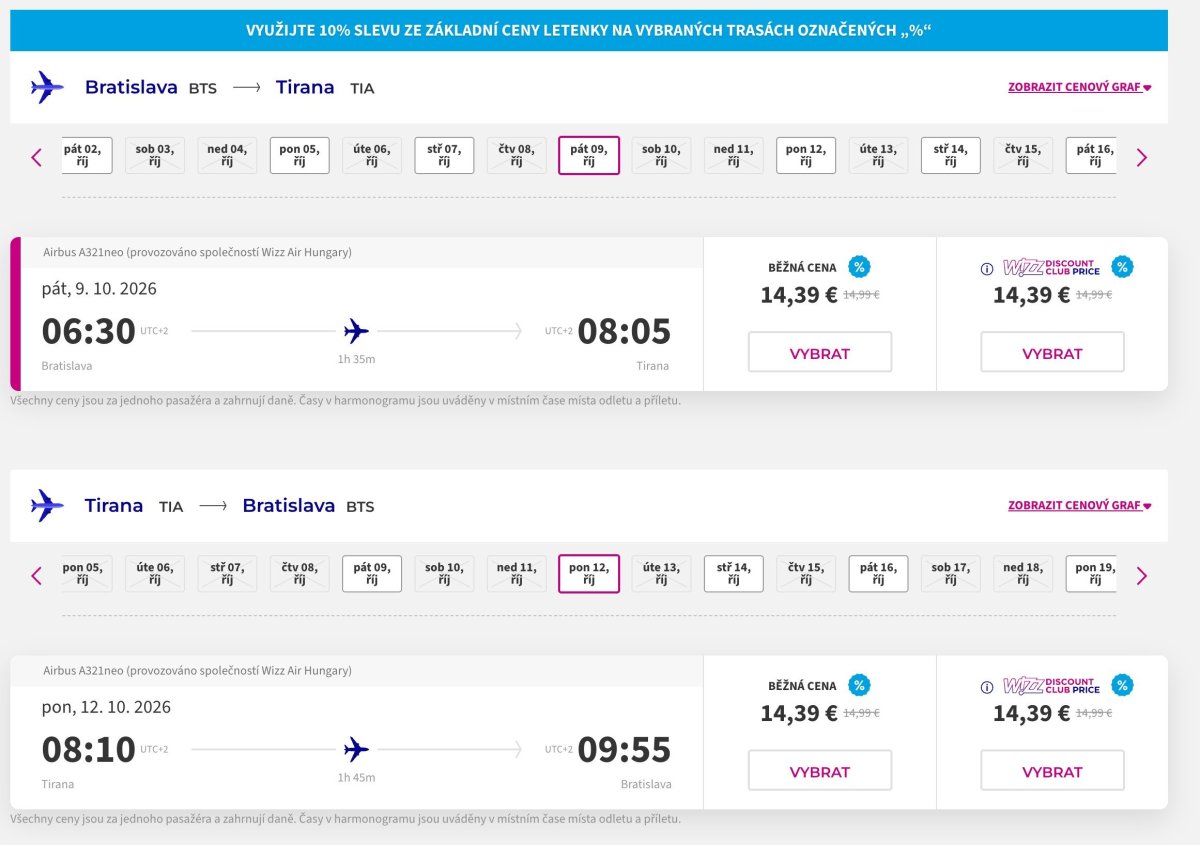The image size is (1200, 845).
Task: Click the airplane icon beside Bratislava BTS route header
Action: click(x=47, y=87)
